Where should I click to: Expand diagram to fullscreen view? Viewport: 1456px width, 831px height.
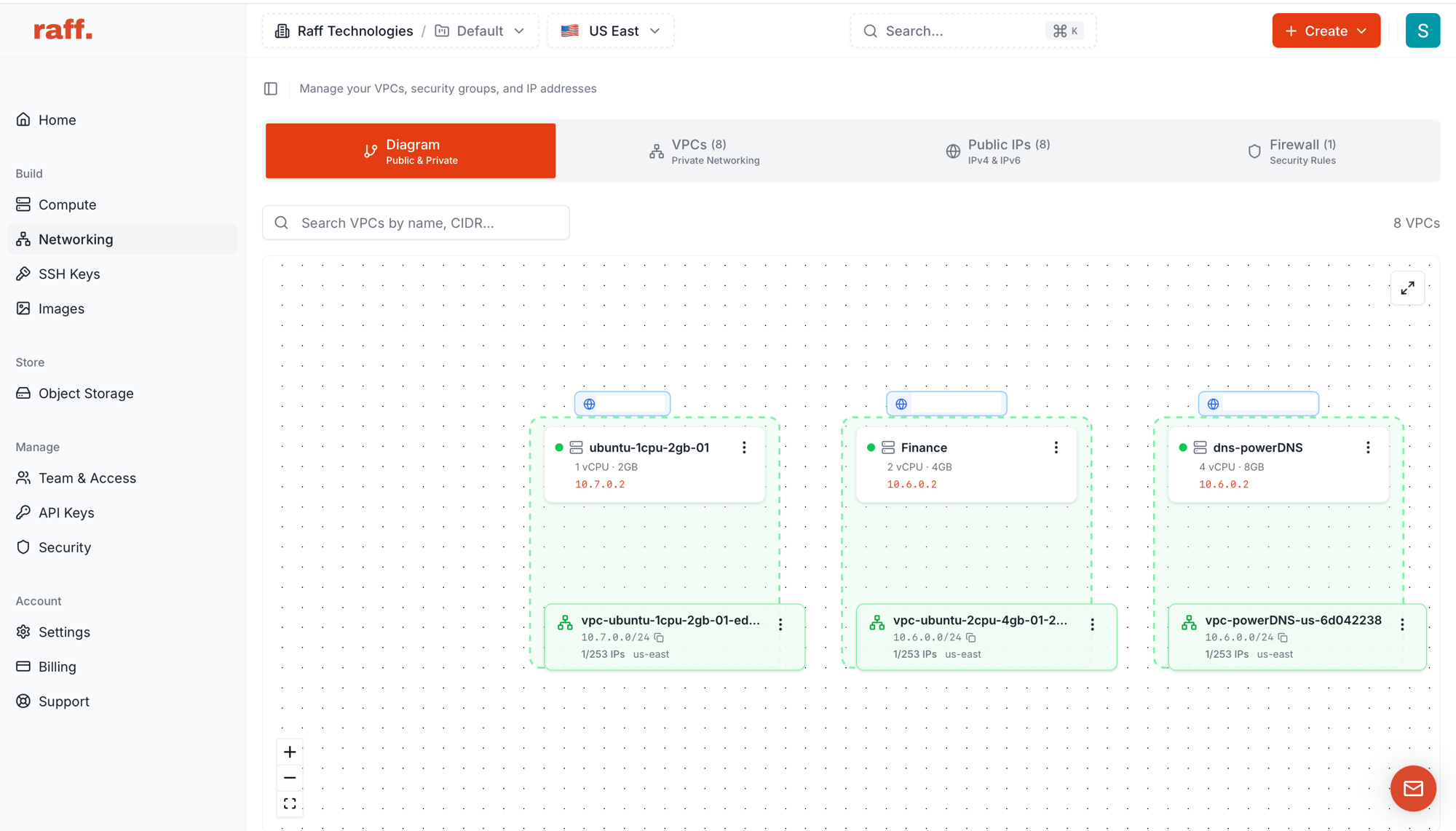point(1407,288)
